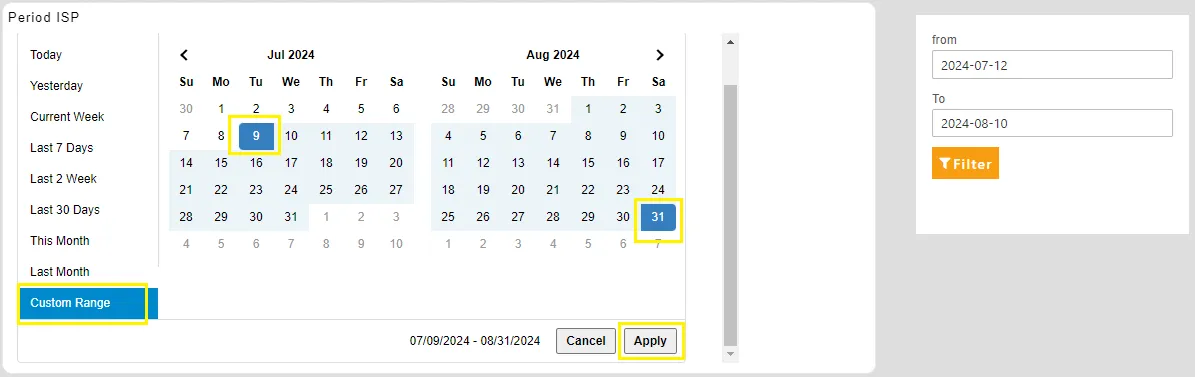Select July 9 in the calendar
Screen dimensions: 1195x377
tap(256, 136)
